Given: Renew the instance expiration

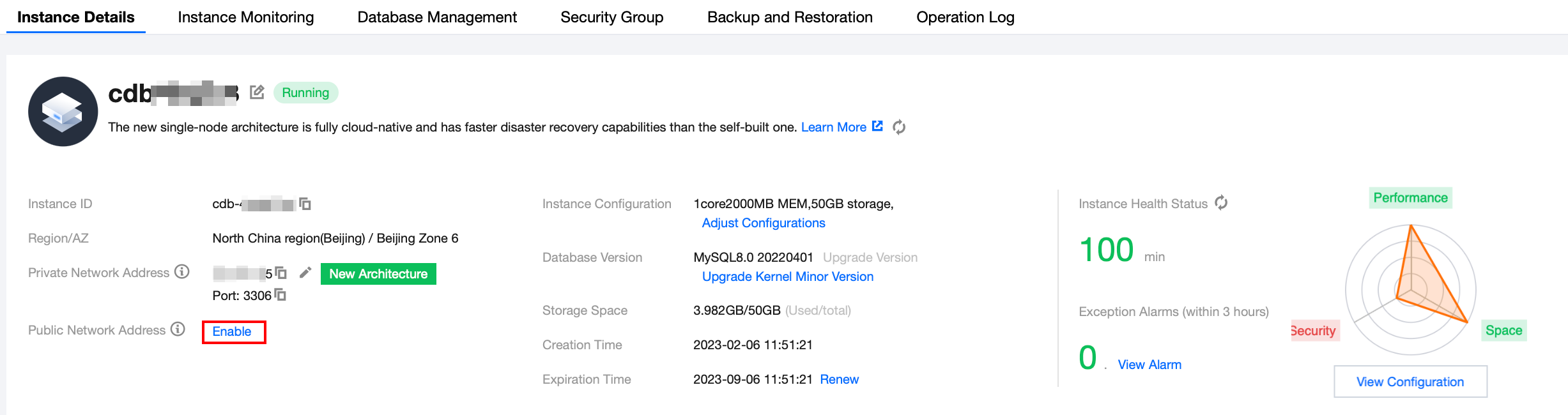Looking at the screenshot, I should 839,379.
